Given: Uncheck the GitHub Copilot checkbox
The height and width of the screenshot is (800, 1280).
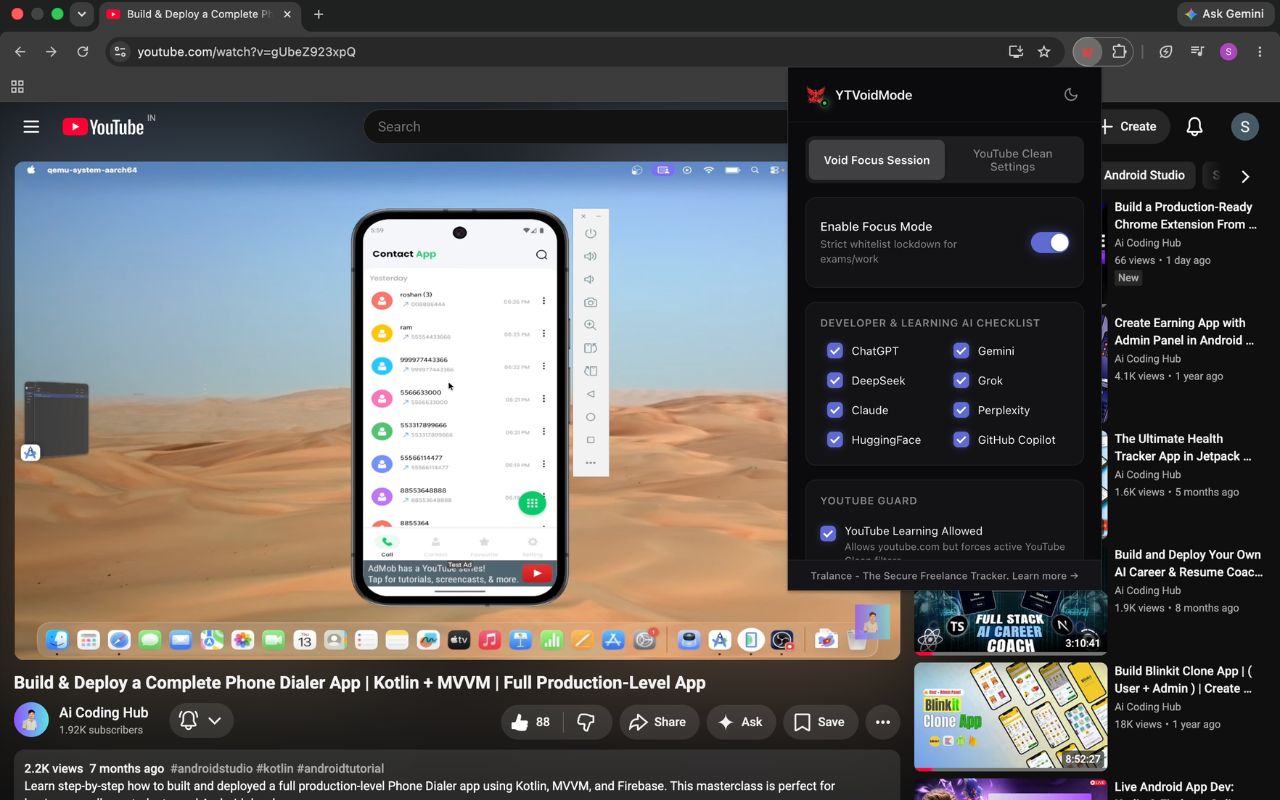Looking at the screenshot, I should tap(961, 439).
